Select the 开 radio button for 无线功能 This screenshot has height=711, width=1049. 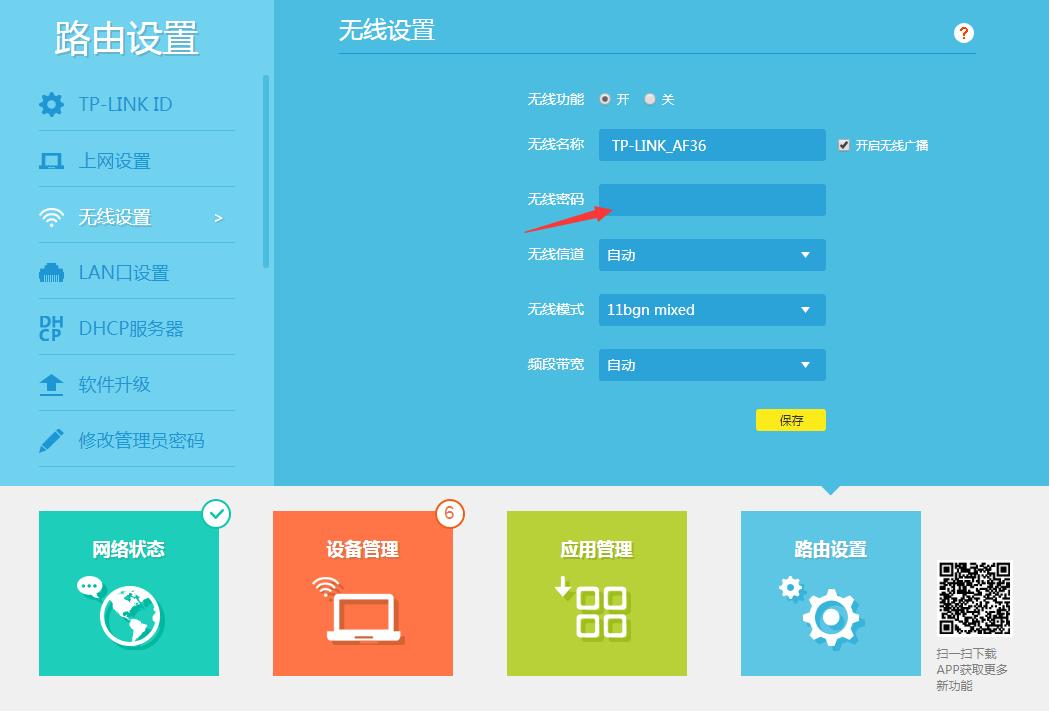pos(605,99)
